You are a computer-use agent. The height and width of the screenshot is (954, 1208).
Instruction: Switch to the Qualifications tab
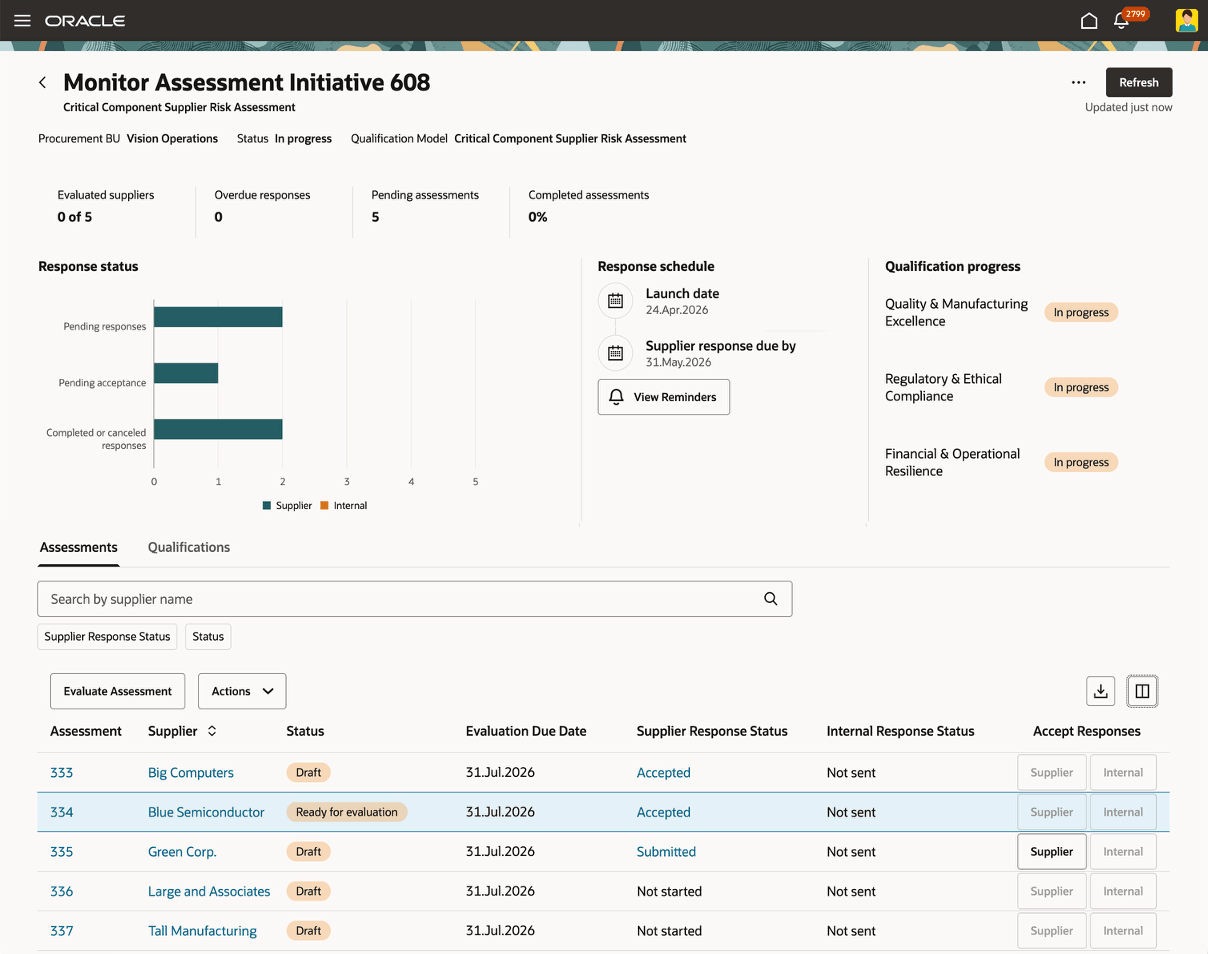189,547
